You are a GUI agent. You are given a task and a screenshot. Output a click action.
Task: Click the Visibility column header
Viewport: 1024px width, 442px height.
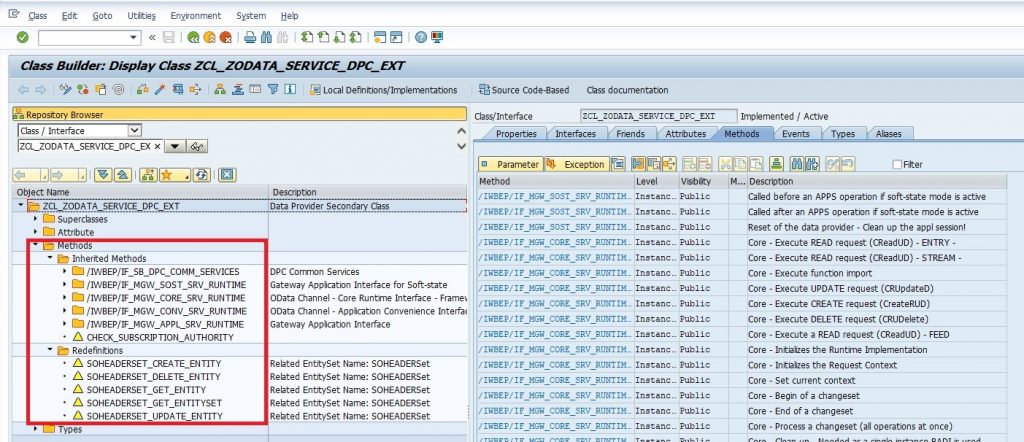click(703, 181)
